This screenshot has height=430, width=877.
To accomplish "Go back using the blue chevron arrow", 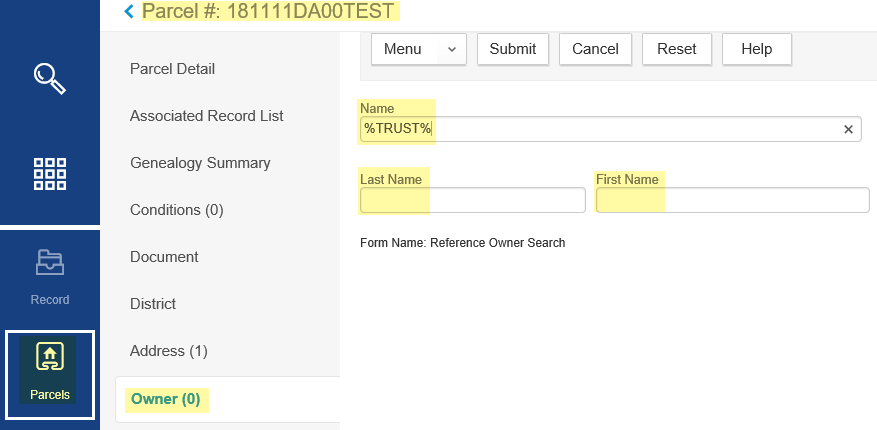I will coord(128,11).
